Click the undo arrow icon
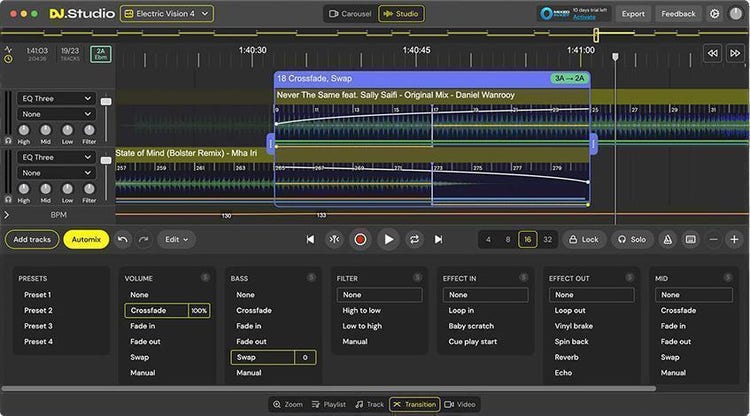 pos(122,240)
